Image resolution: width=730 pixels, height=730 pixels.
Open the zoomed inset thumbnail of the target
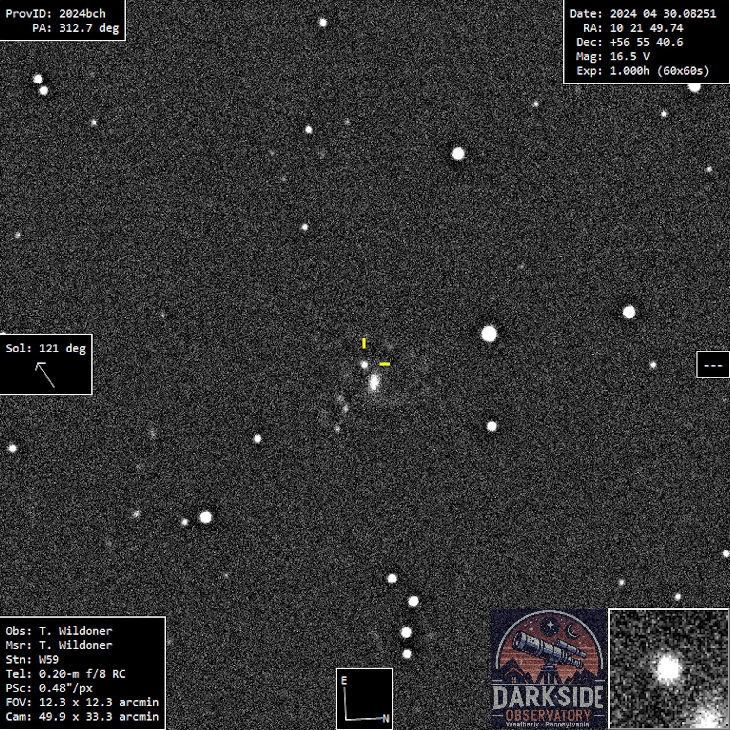(x=668, y=669)
